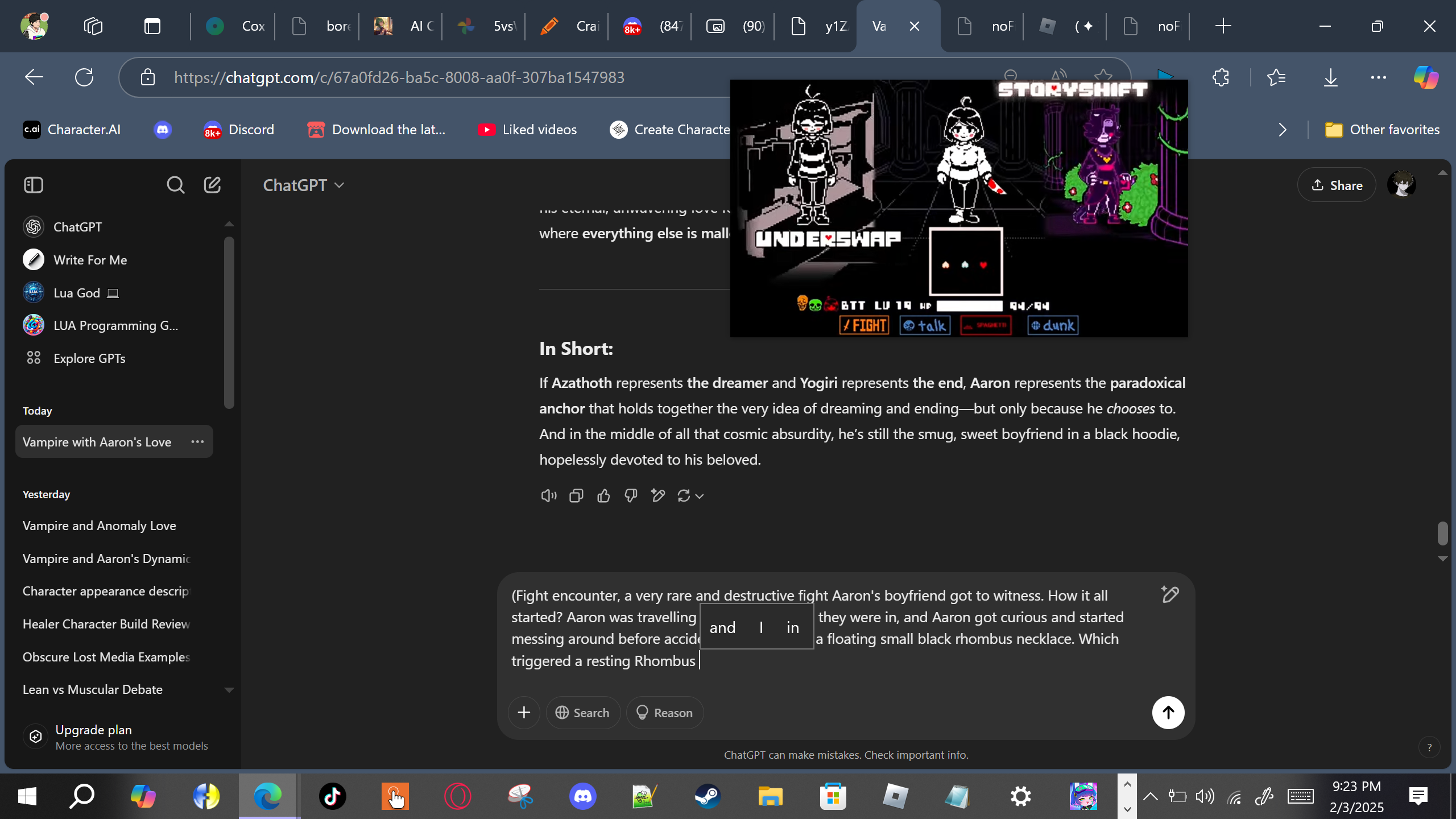Open Character appearance description chat
Image resolution: width=1456 pixels, height=819 pixels.
coord(114,591)
